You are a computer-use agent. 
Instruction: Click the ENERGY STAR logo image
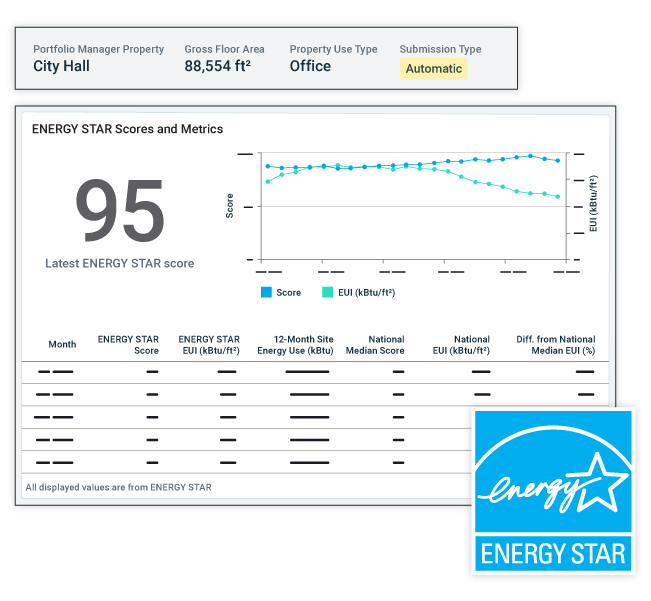[x=553, y=491]
